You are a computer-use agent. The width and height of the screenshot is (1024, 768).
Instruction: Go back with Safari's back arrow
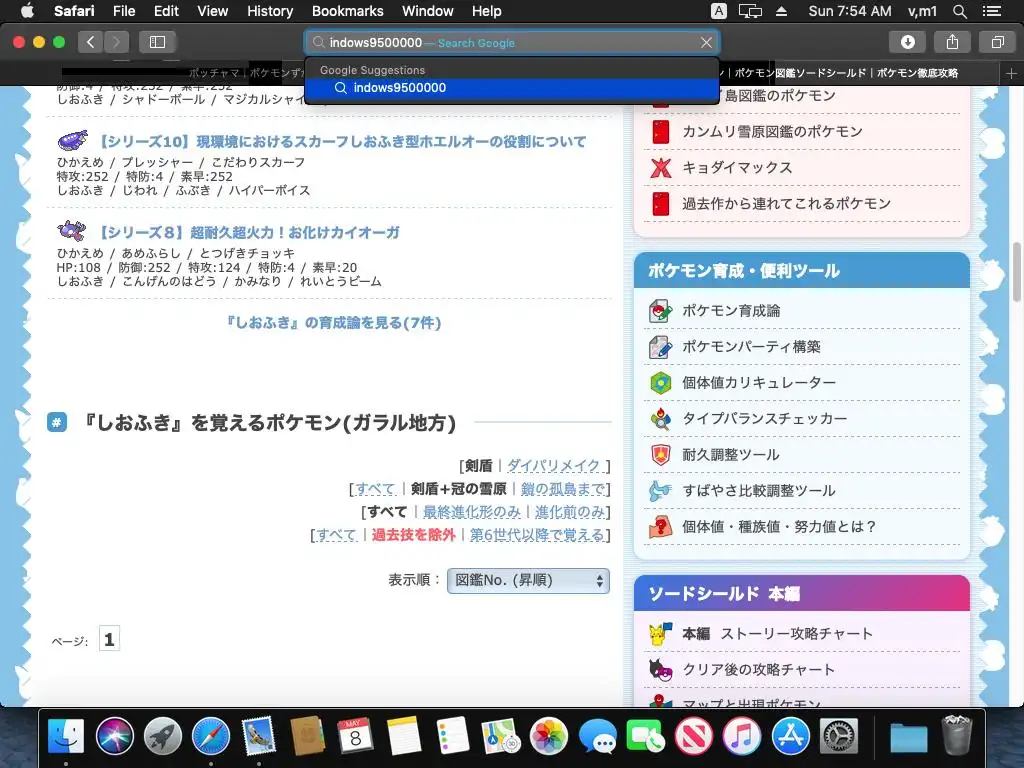click(91, 42)
